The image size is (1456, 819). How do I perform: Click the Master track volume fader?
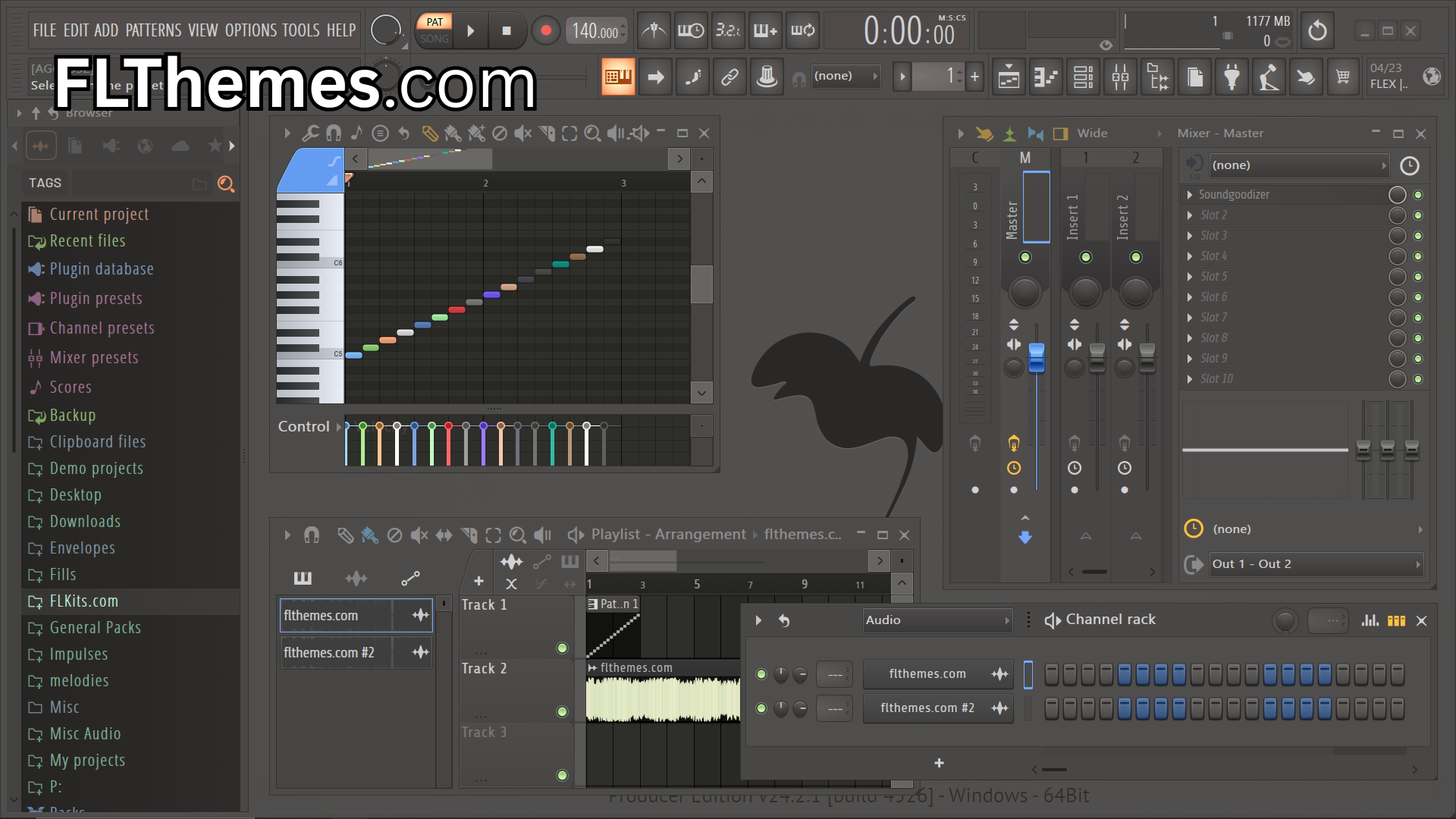click(1036, 358)
